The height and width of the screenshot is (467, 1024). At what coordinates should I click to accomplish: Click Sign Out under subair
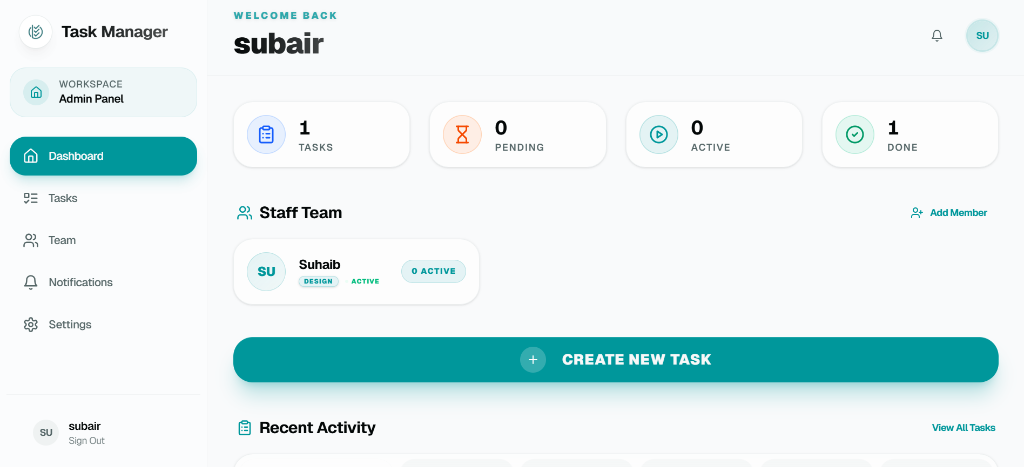pyautogui.click(x=86, y=441)
